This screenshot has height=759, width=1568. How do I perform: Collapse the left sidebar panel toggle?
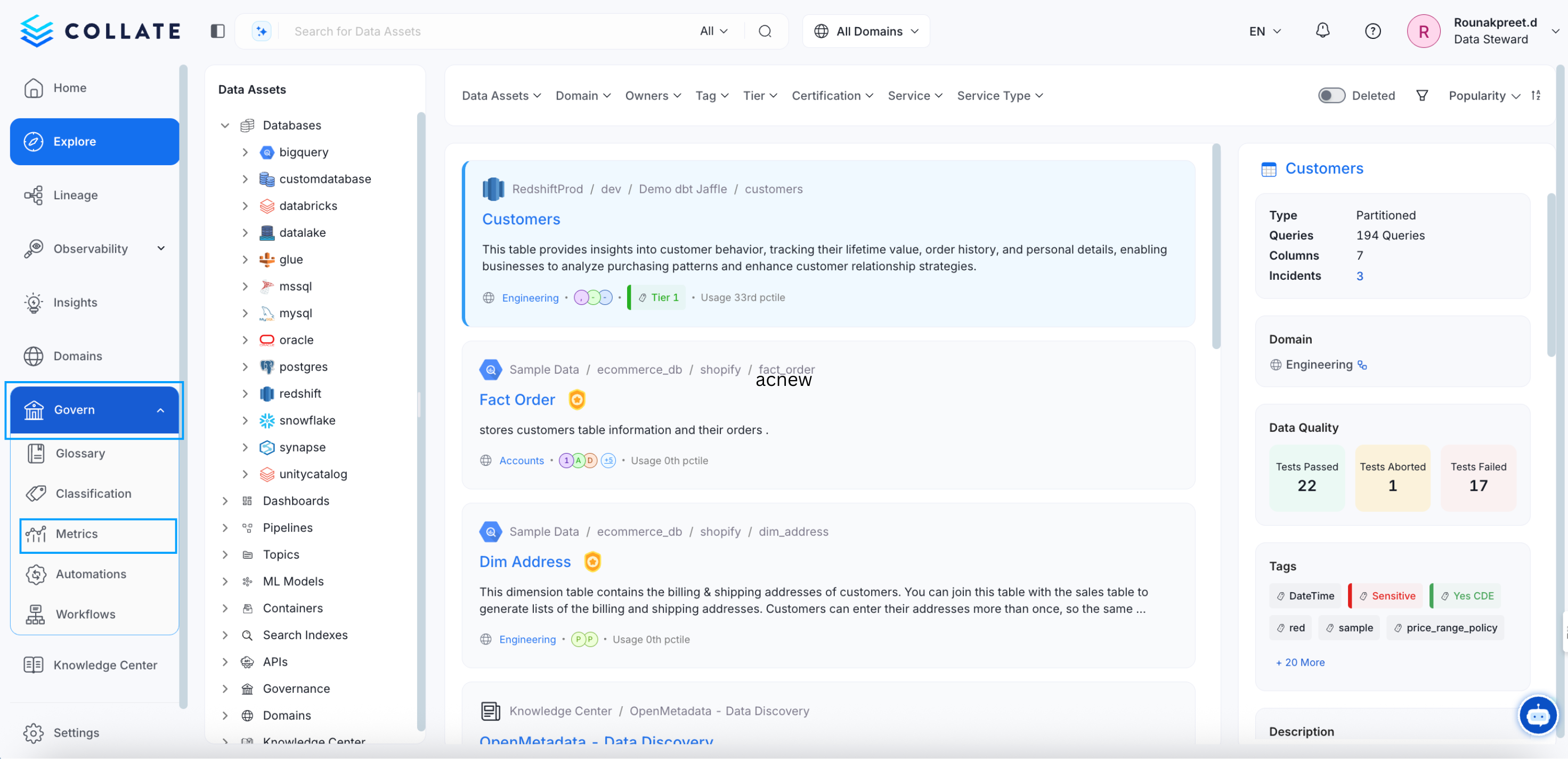point(217,31)
